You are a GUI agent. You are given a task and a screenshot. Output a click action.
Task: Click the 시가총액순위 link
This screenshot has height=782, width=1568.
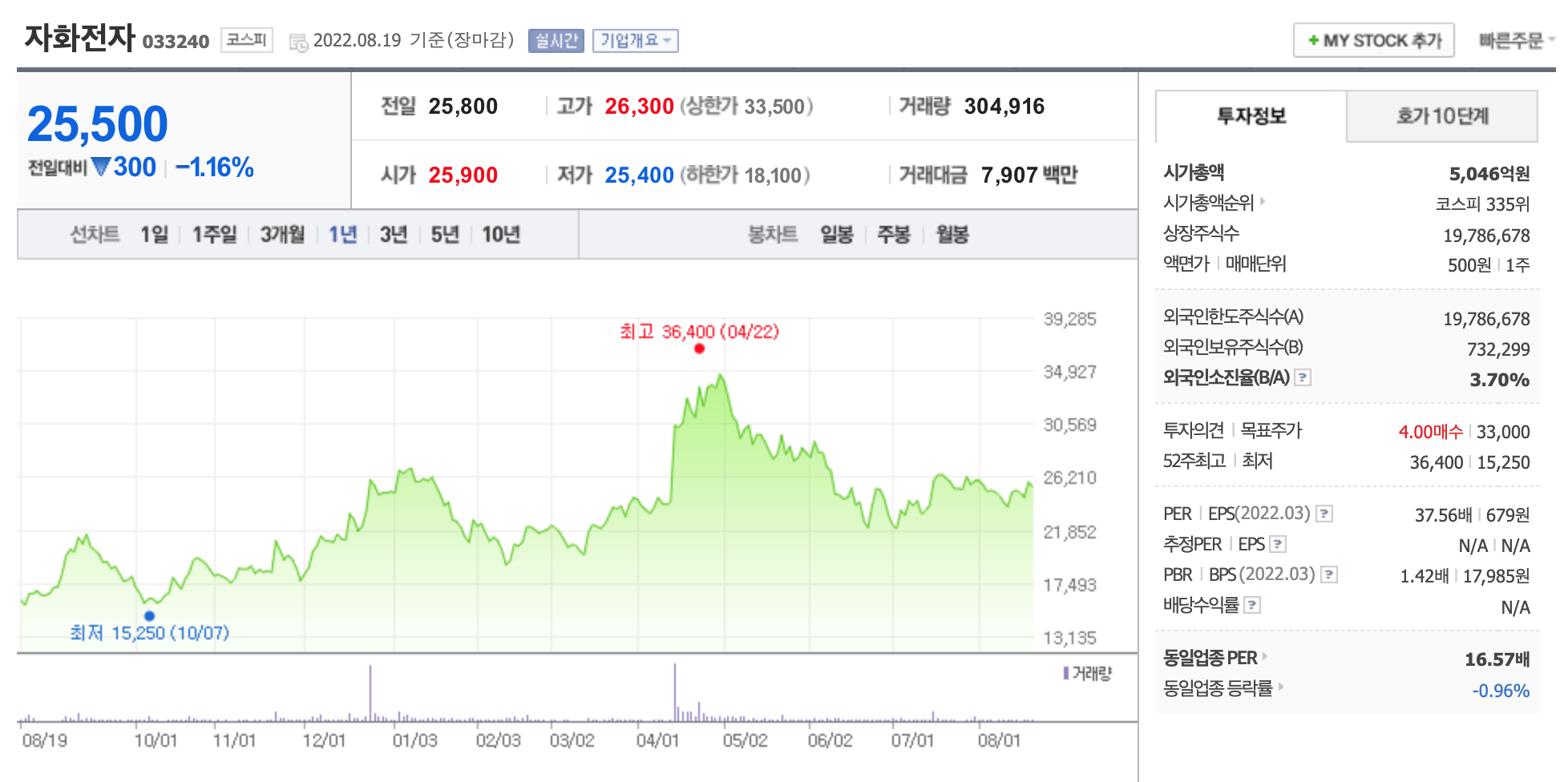(x=1209, y=203)
